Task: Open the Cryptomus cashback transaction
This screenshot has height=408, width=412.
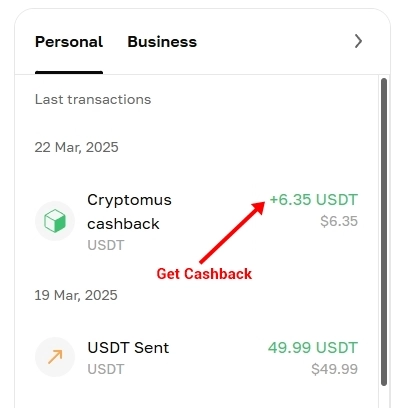Action: 196,221
